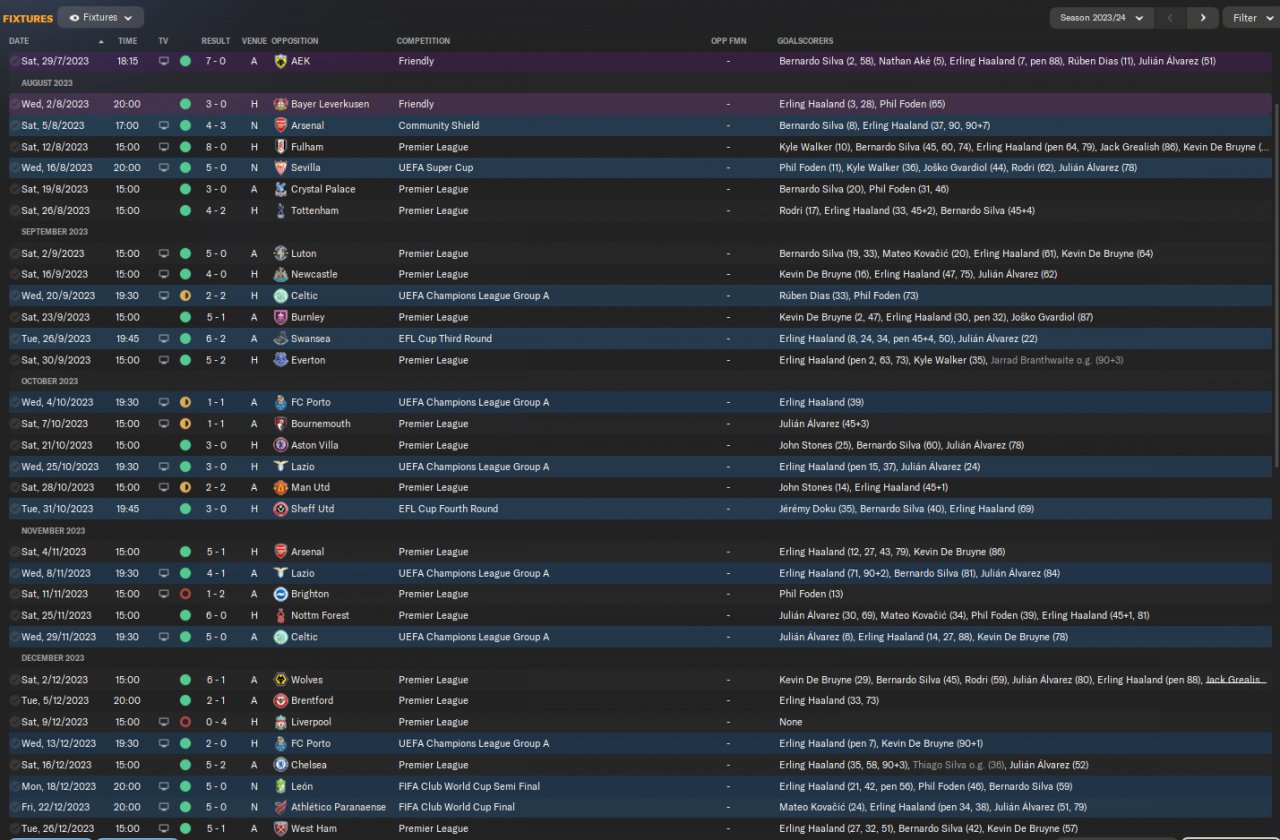Click the Tottenham club badge
The height and width of the screenshot is (840, 1280).
(280, 211)
